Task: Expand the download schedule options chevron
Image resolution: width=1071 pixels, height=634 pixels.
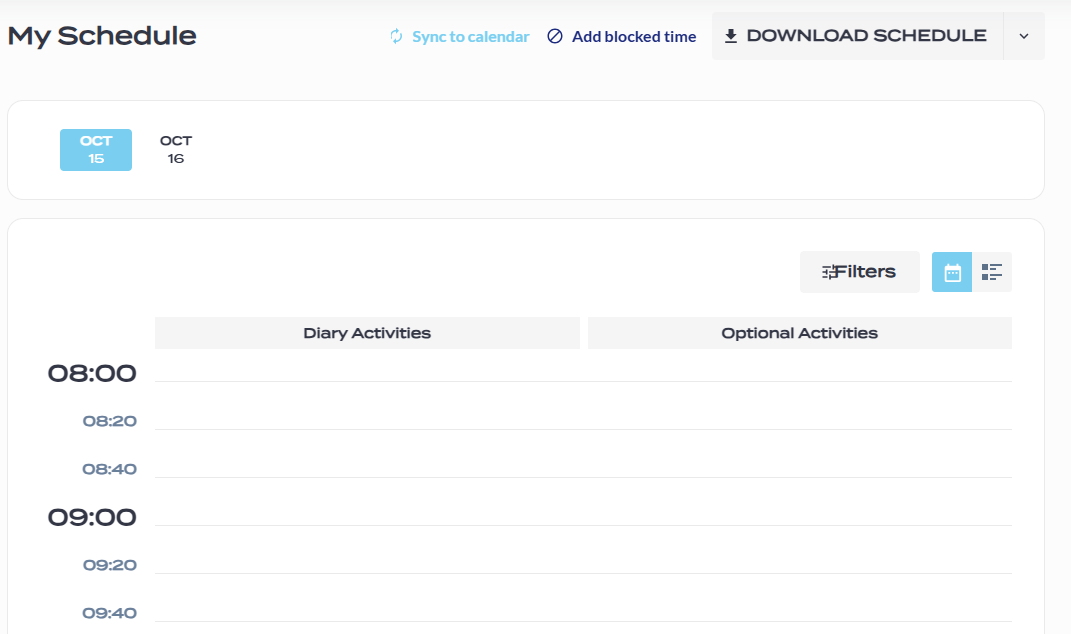Action: tap(1023, 36)
